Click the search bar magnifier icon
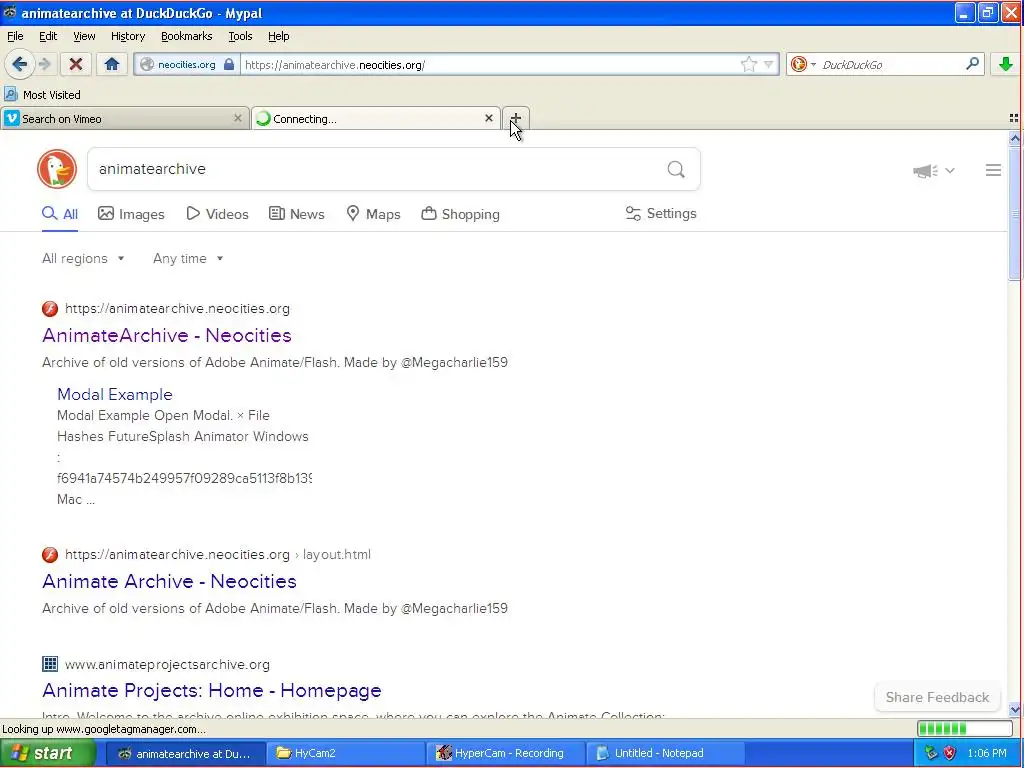This screenshot has width=1024, height=768. [x=972, y=64]
